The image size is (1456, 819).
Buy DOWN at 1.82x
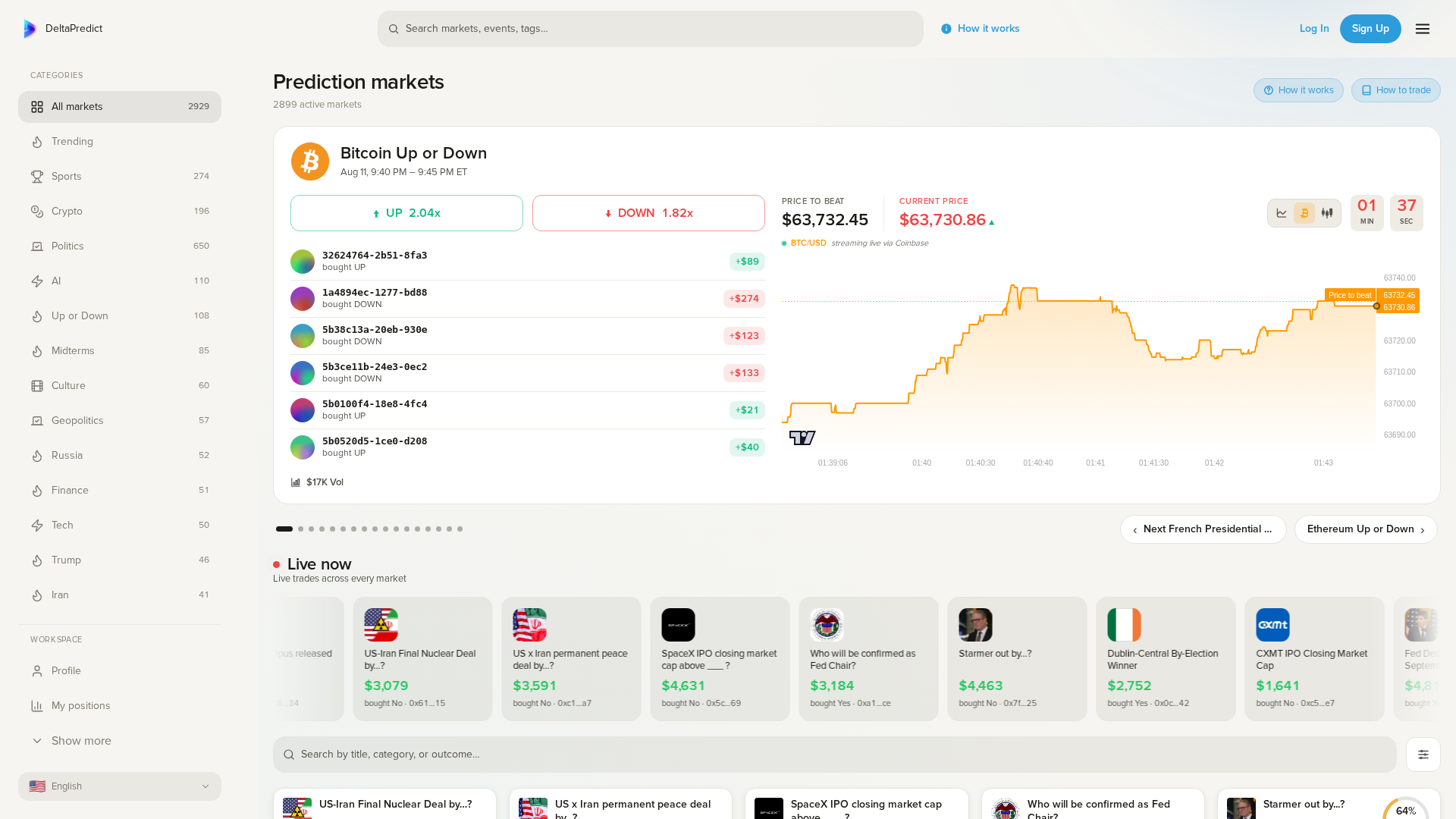click(648, 213)
